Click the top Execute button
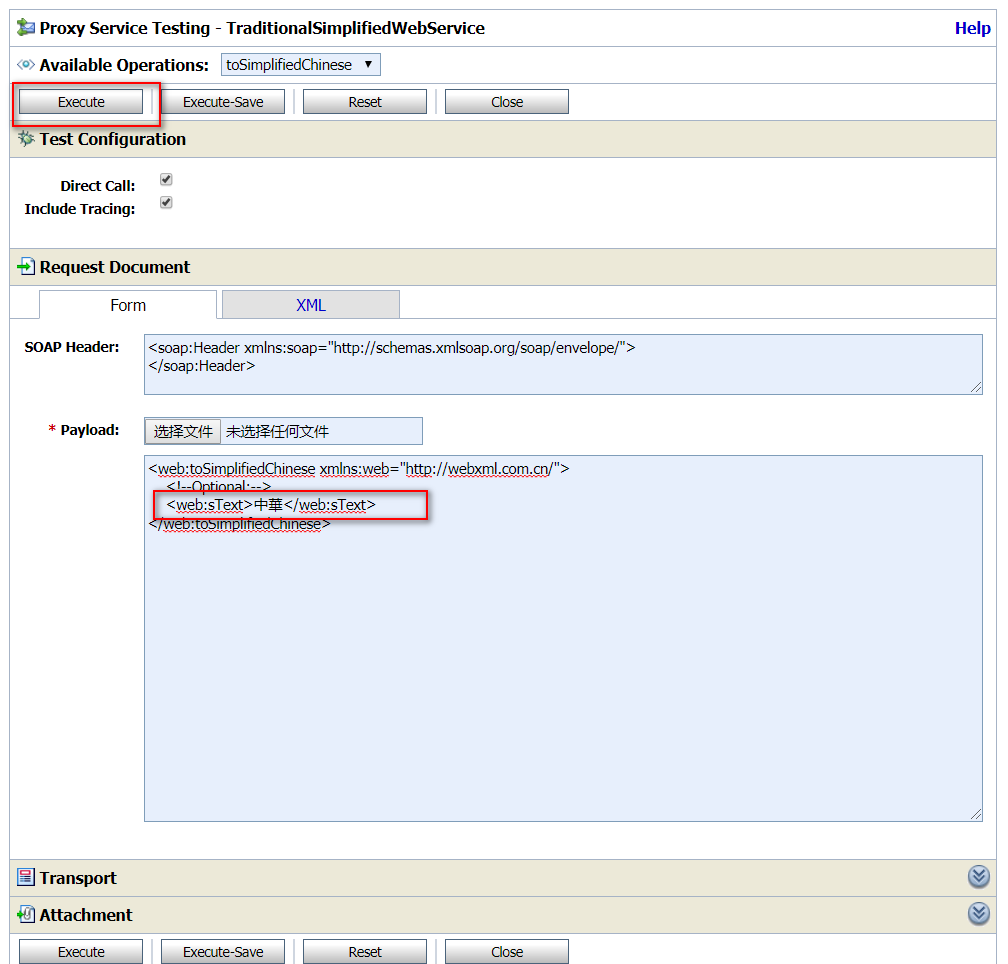The height and width of the screenshot is (964, 1008). (x=81, y=102)
